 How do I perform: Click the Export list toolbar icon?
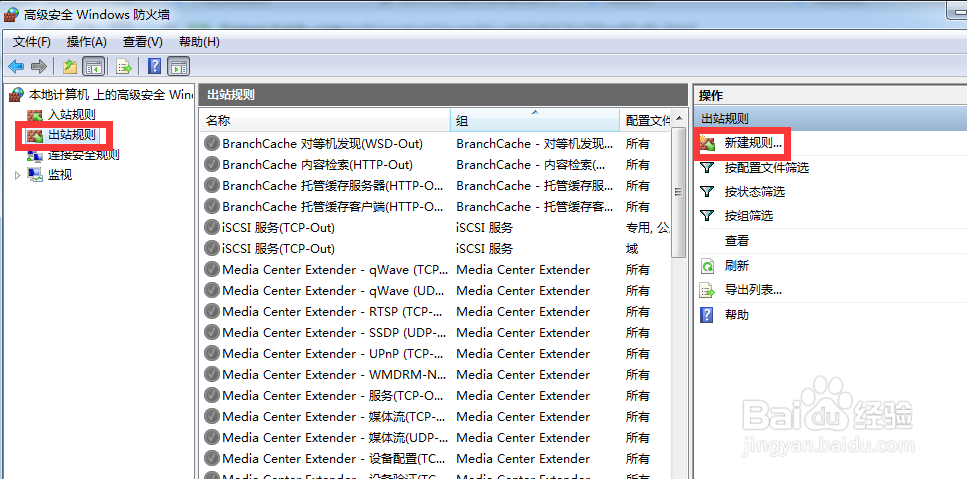tap(124, 66)
